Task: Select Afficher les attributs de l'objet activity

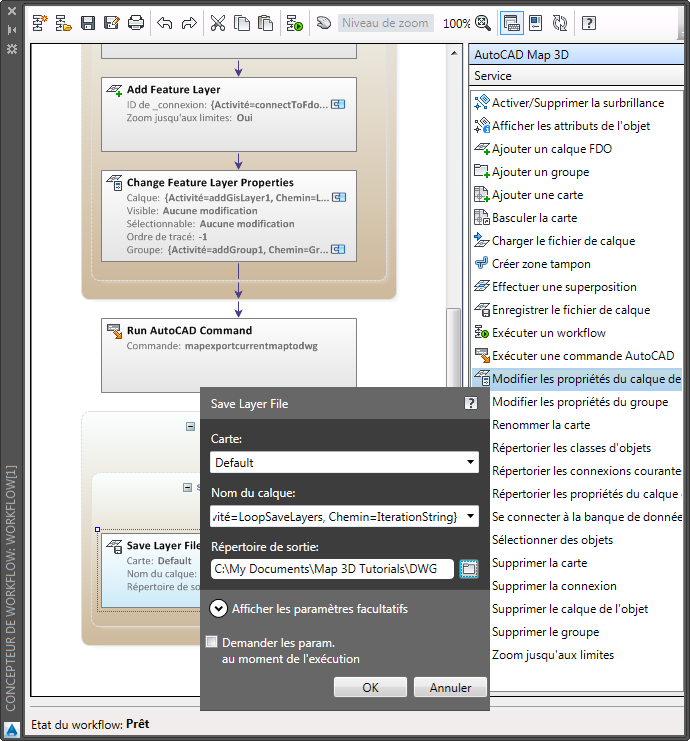Action: click(577, 126)
